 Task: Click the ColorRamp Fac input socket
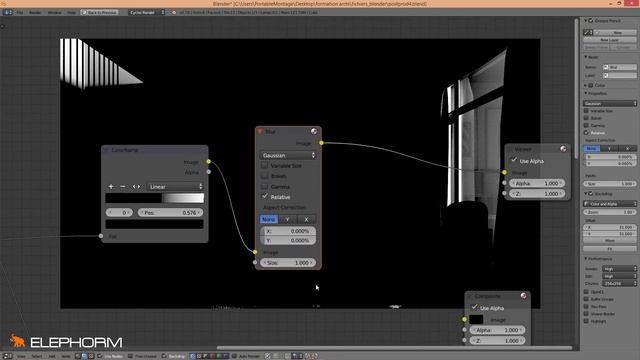click(101, 236)
